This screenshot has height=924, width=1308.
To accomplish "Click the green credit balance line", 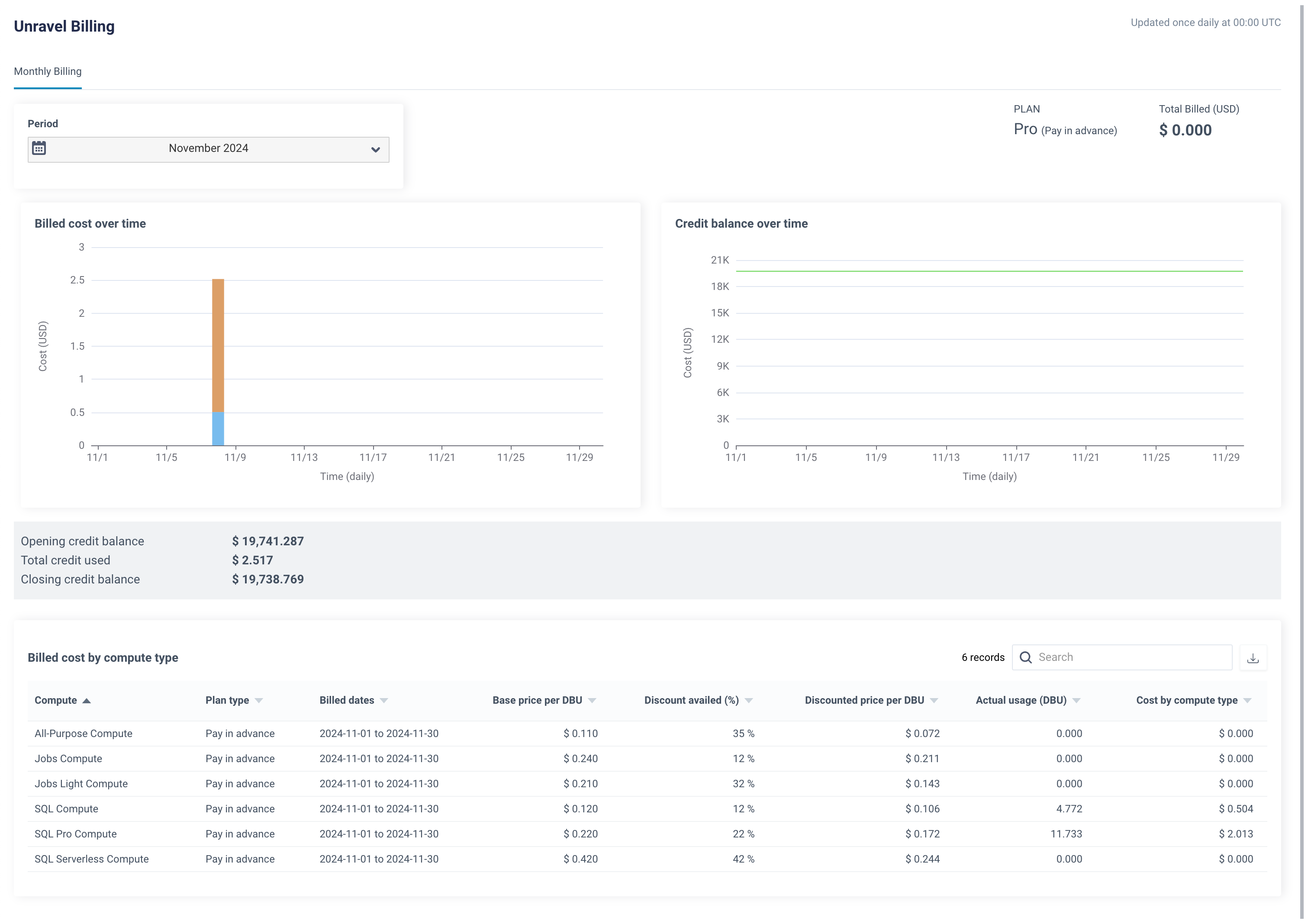I will pos(989,271).
